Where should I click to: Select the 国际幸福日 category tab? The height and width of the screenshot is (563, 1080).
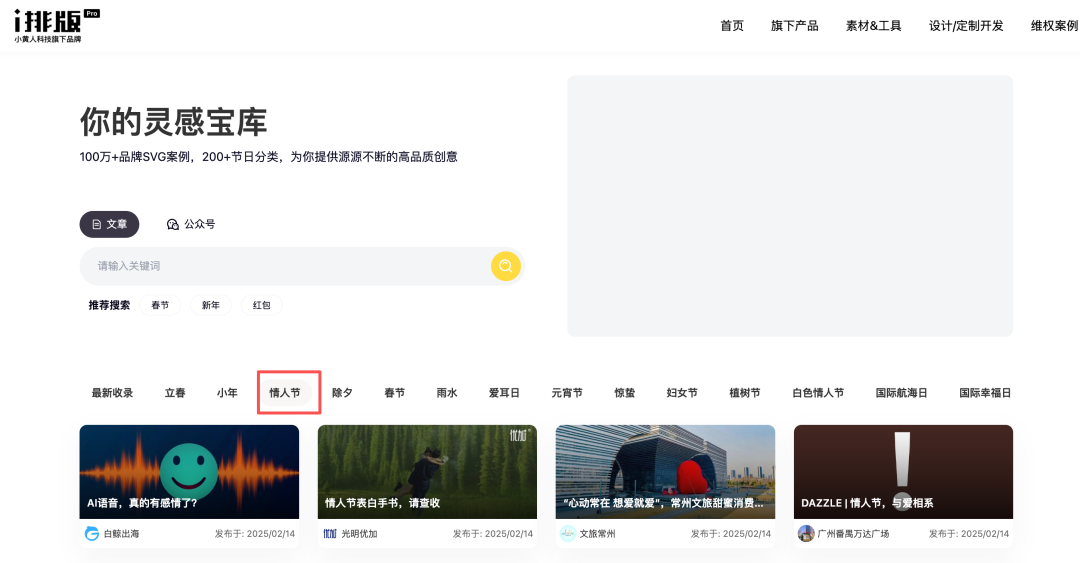(985, 393)
